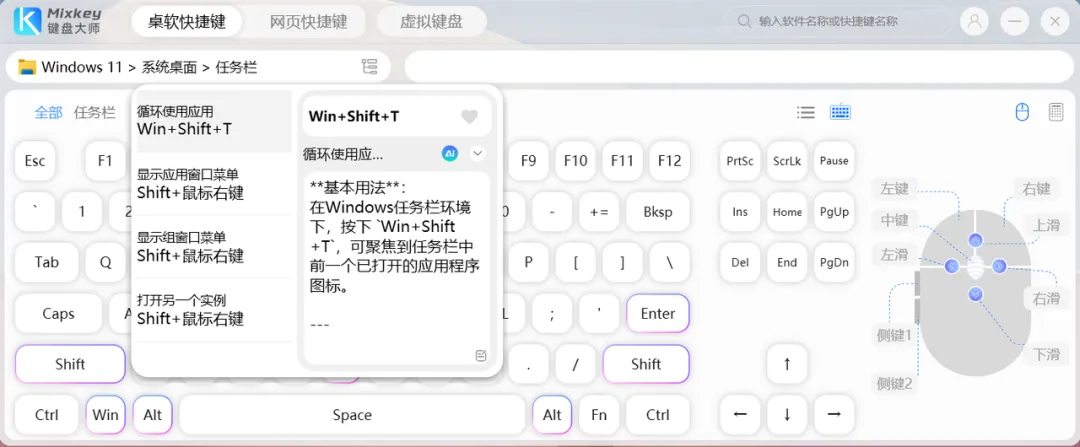Click the ScrLk key

pyautogui.click(x=787, y=160)
